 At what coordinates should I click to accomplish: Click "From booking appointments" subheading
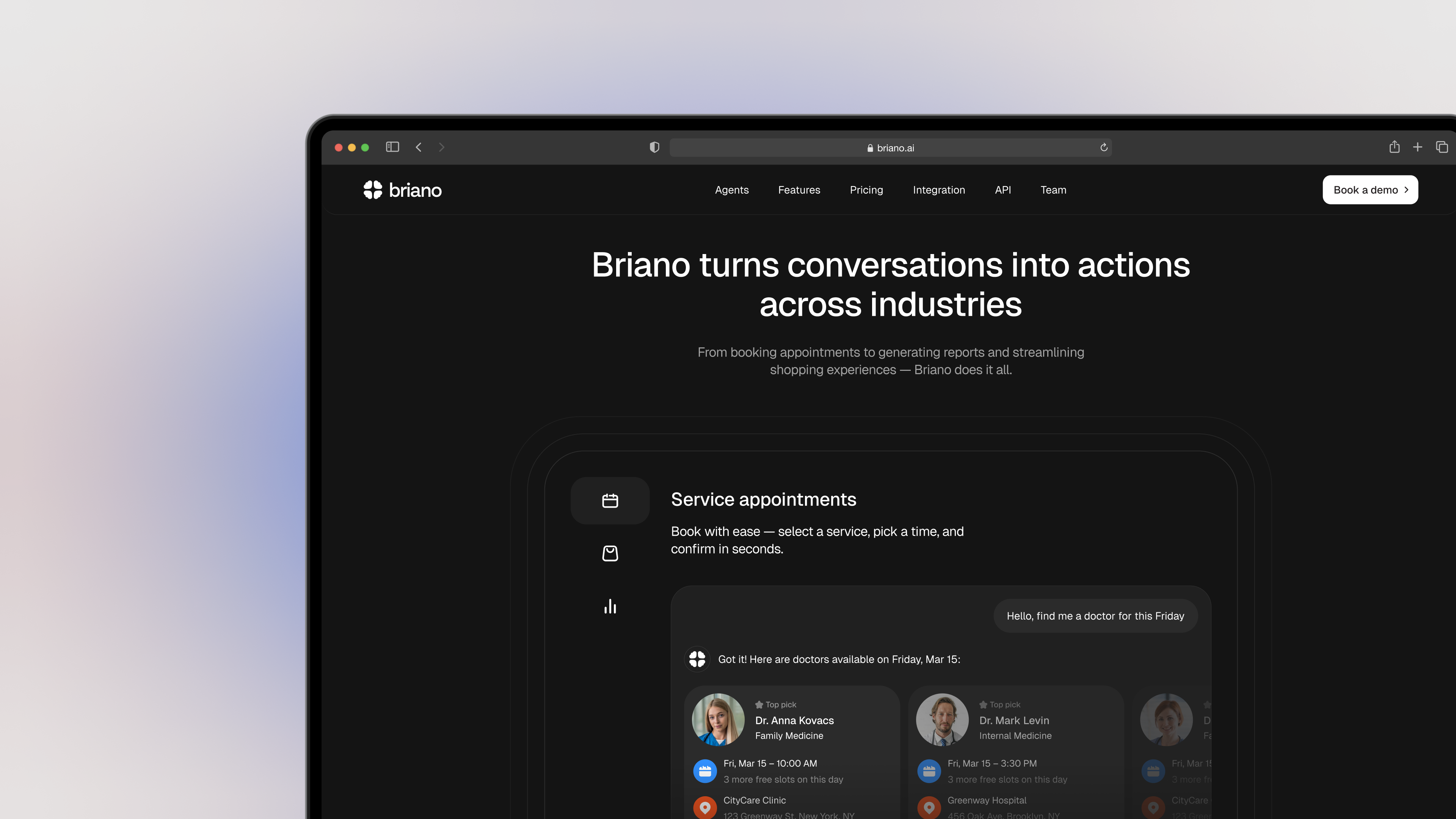click(x=891, y=361)
